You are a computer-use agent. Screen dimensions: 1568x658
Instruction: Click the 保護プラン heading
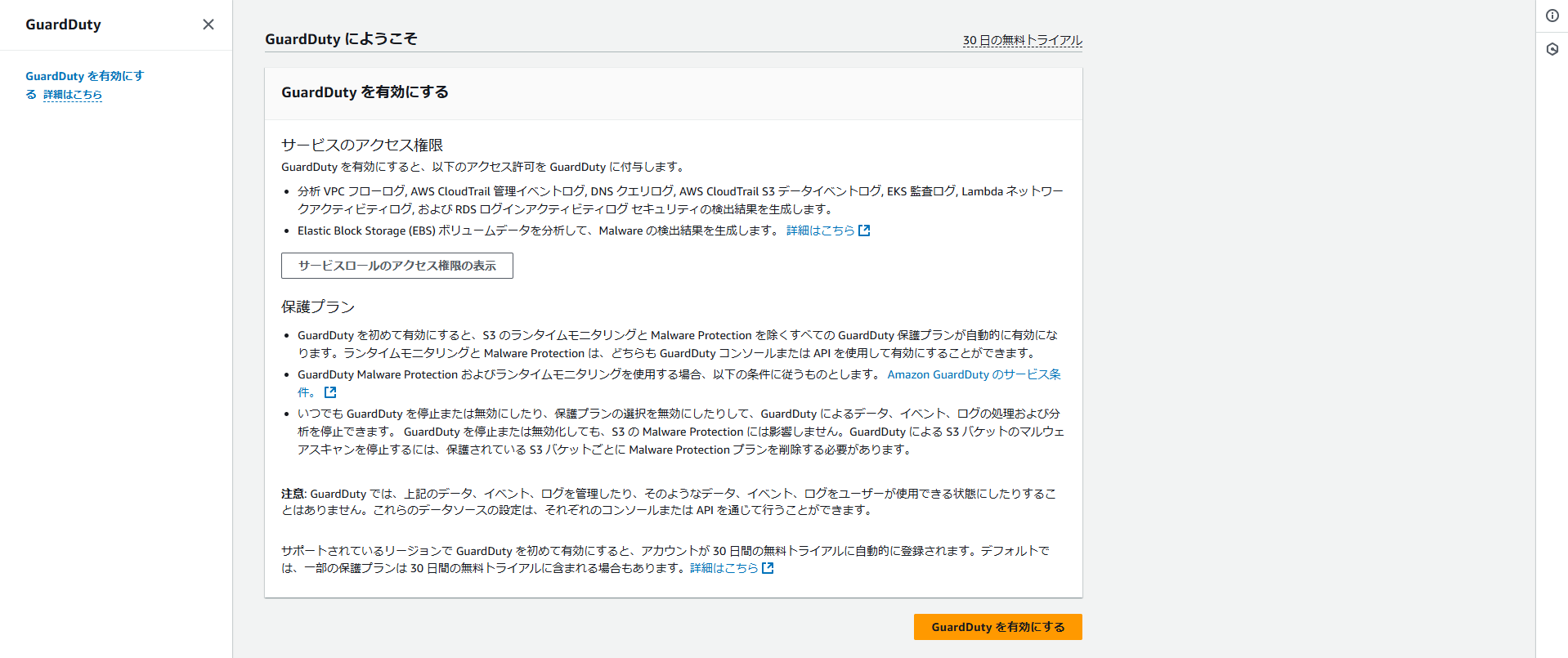318,307
